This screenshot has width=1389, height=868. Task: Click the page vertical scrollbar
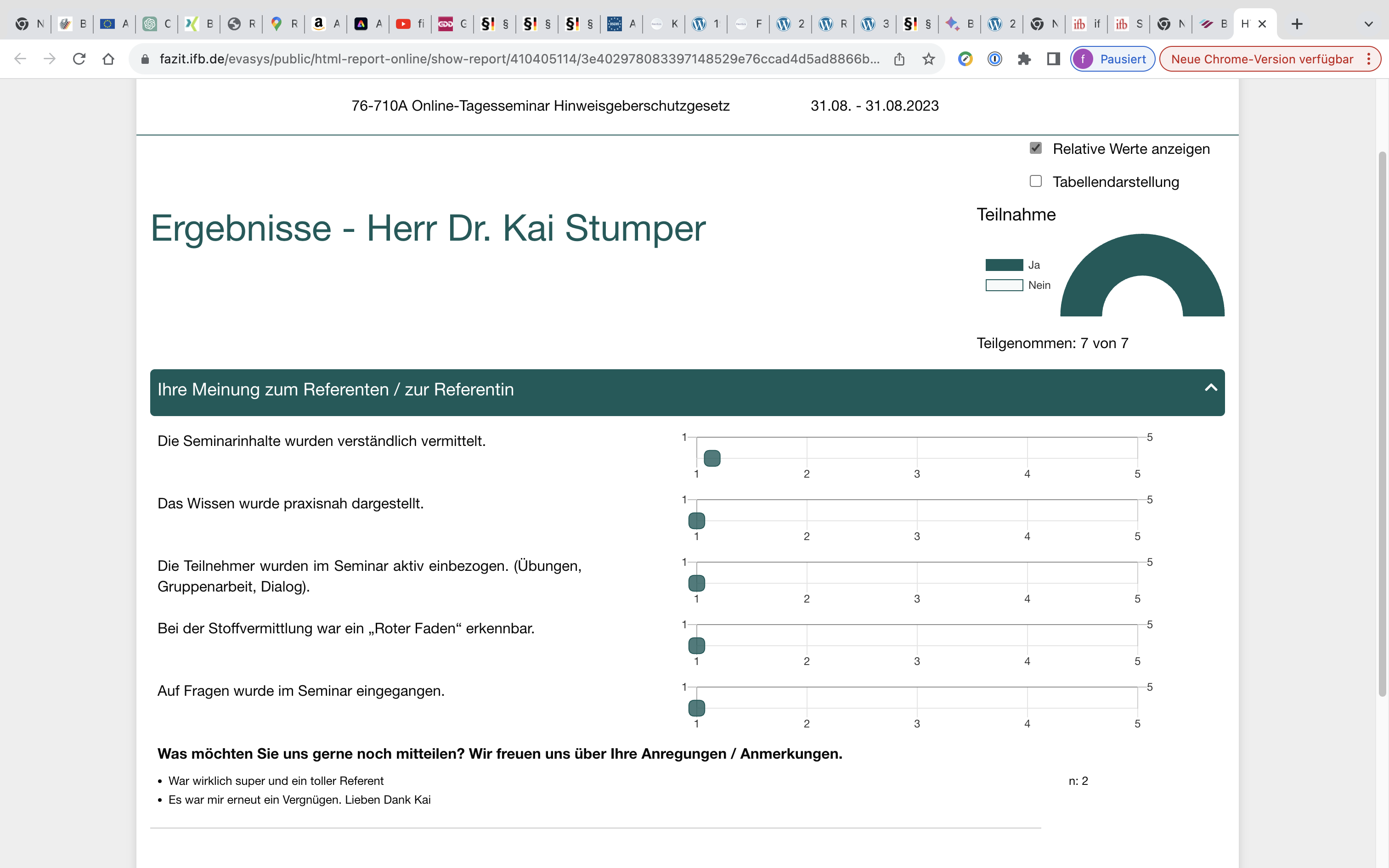1382,423
